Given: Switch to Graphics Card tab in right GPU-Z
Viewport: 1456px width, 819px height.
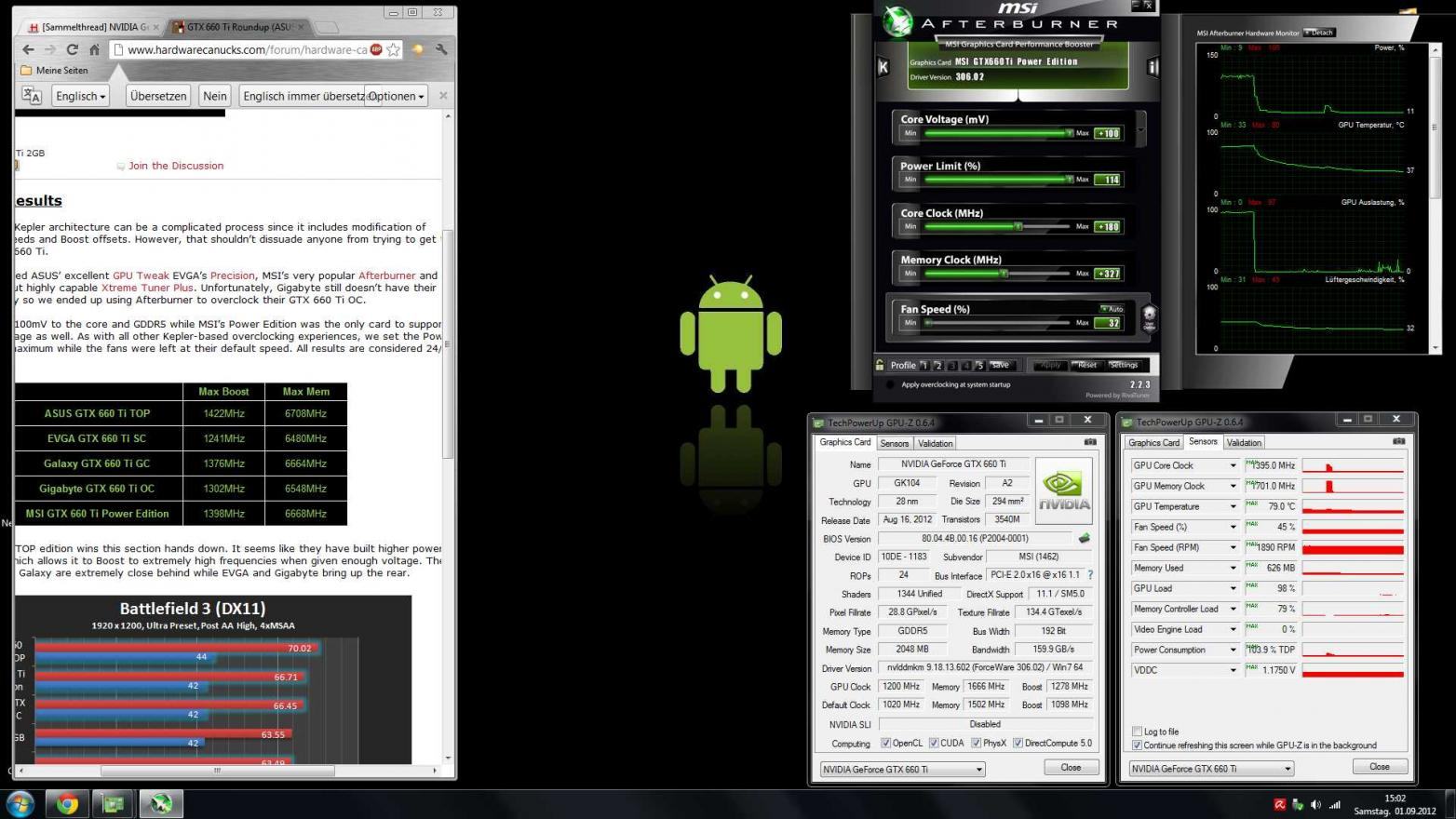Looking at the screenshot, I should 1154,442.
